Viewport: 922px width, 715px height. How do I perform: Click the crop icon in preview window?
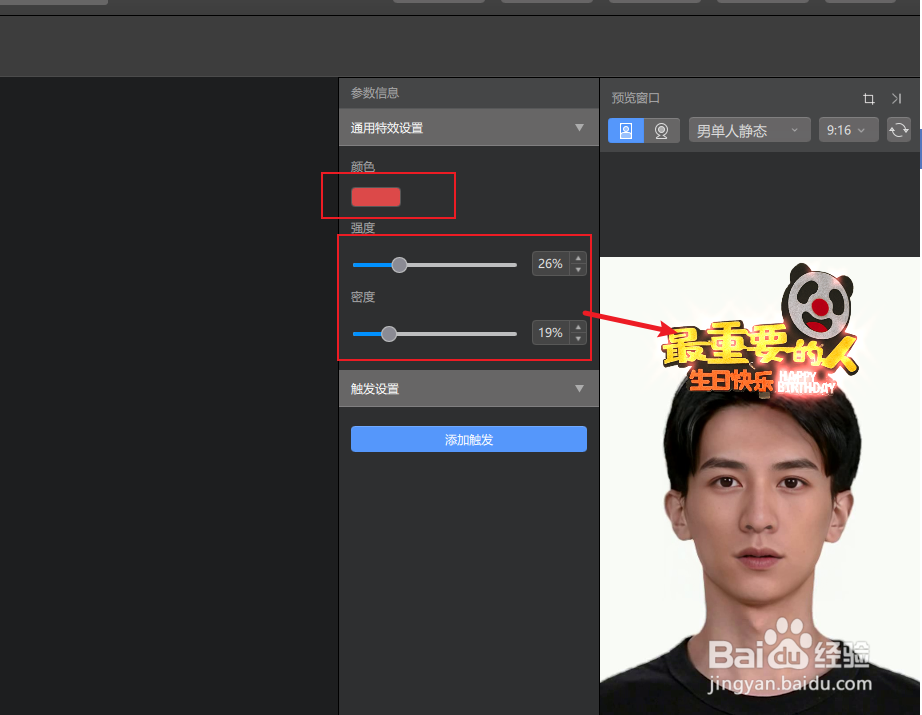point(868,99)
